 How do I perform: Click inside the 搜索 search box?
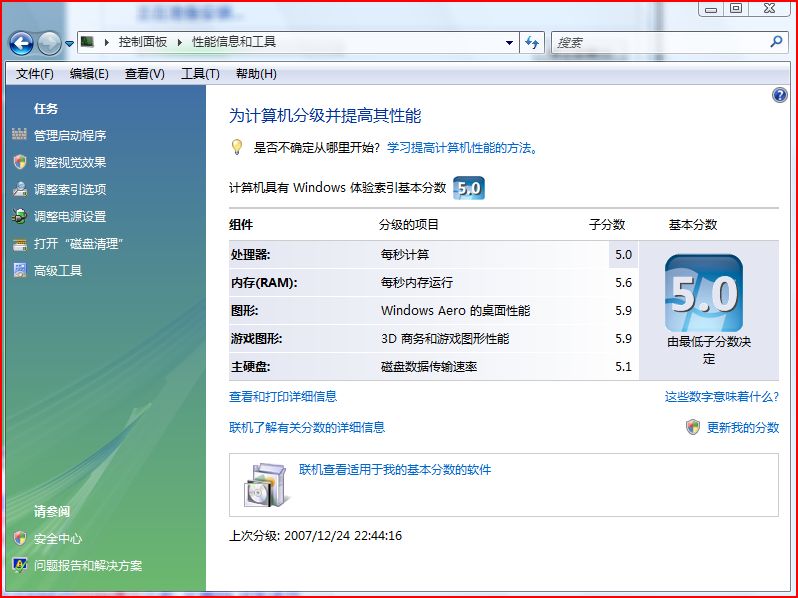660,42
